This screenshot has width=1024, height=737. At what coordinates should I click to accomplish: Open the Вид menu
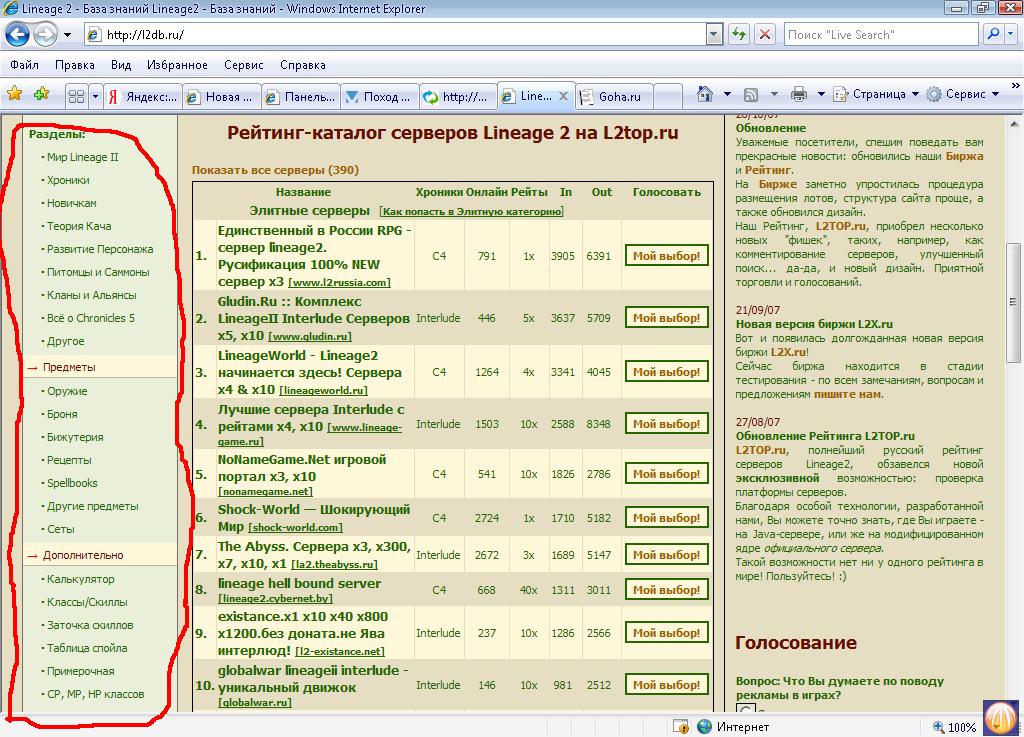pyautogui.click(x=121, y=65)
